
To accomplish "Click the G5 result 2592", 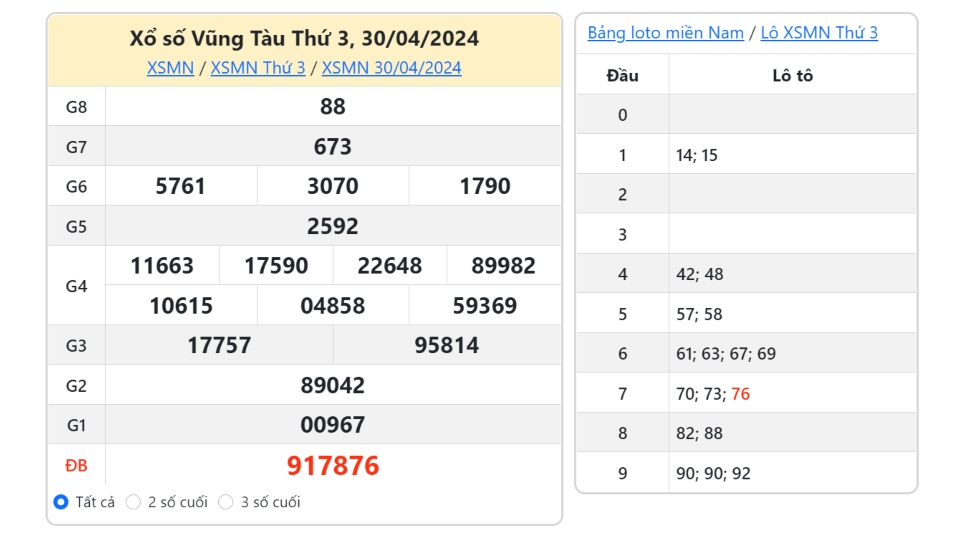I will (x=333, y=227).
